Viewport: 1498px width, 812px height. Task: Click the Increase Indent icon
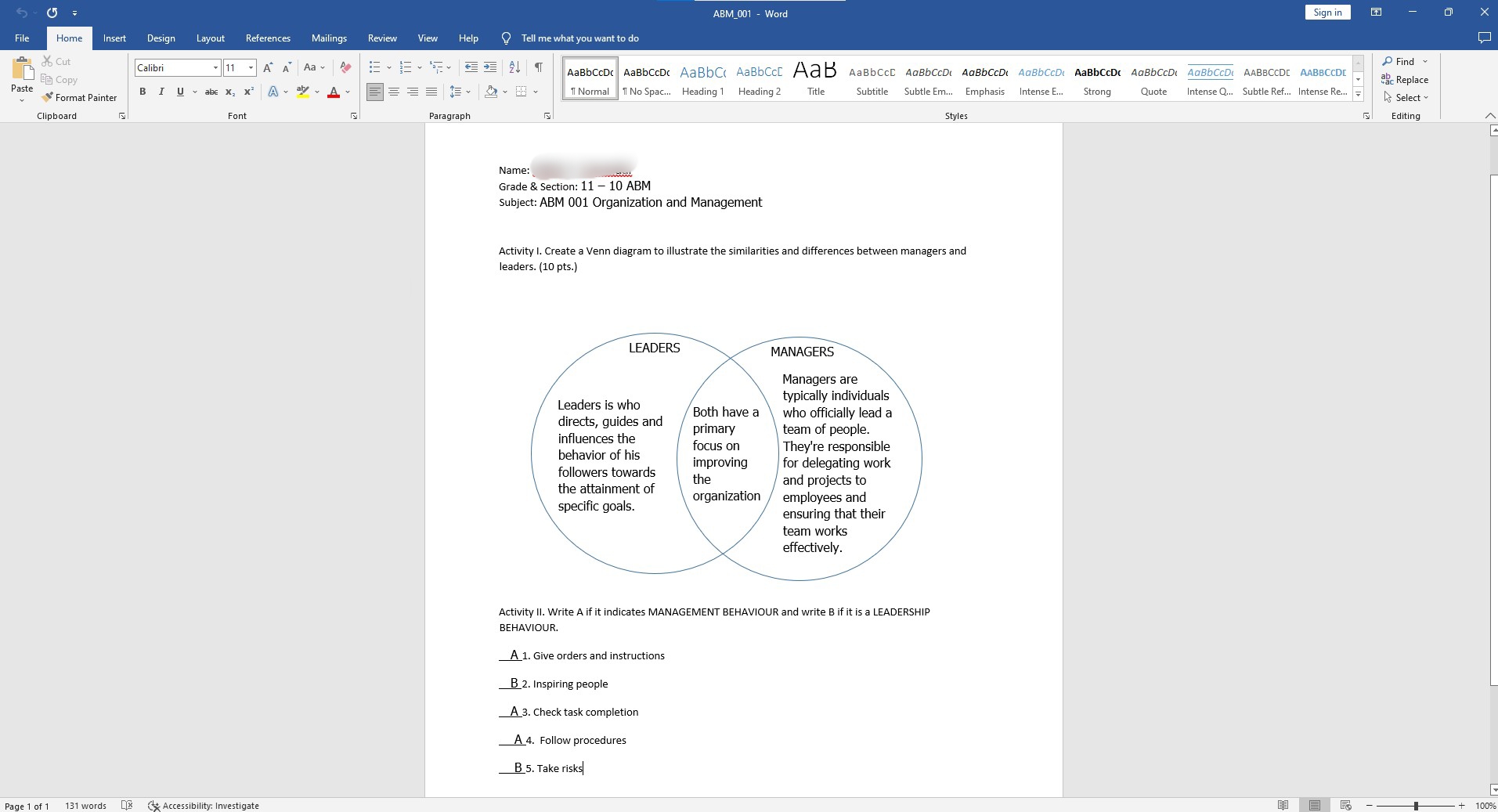(490, 67)
